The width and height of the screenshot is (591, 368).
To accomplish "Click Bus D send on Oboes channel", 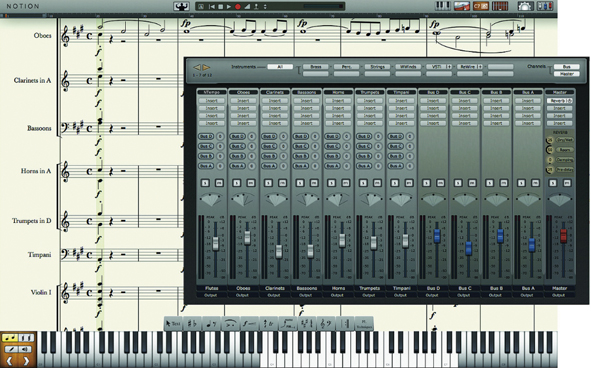I will tap(238, 136).
